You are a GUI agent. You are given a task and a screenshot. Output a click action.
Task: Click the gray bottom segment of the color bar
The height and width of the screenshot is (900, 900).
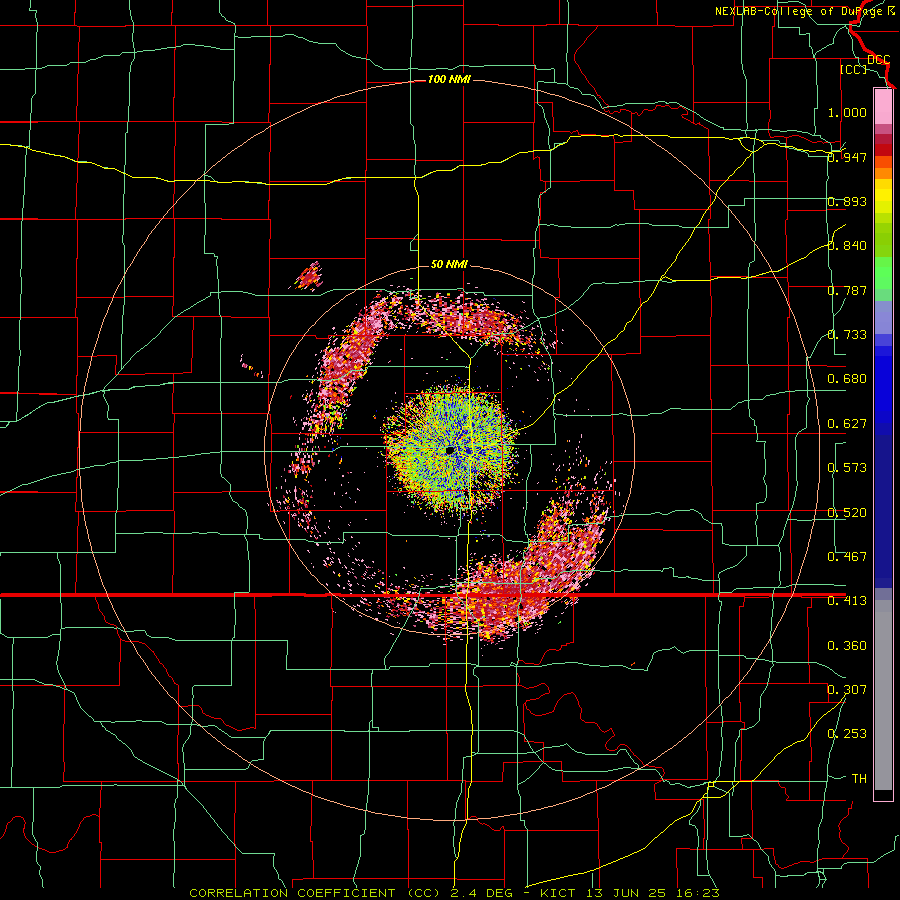click(883, 695)
